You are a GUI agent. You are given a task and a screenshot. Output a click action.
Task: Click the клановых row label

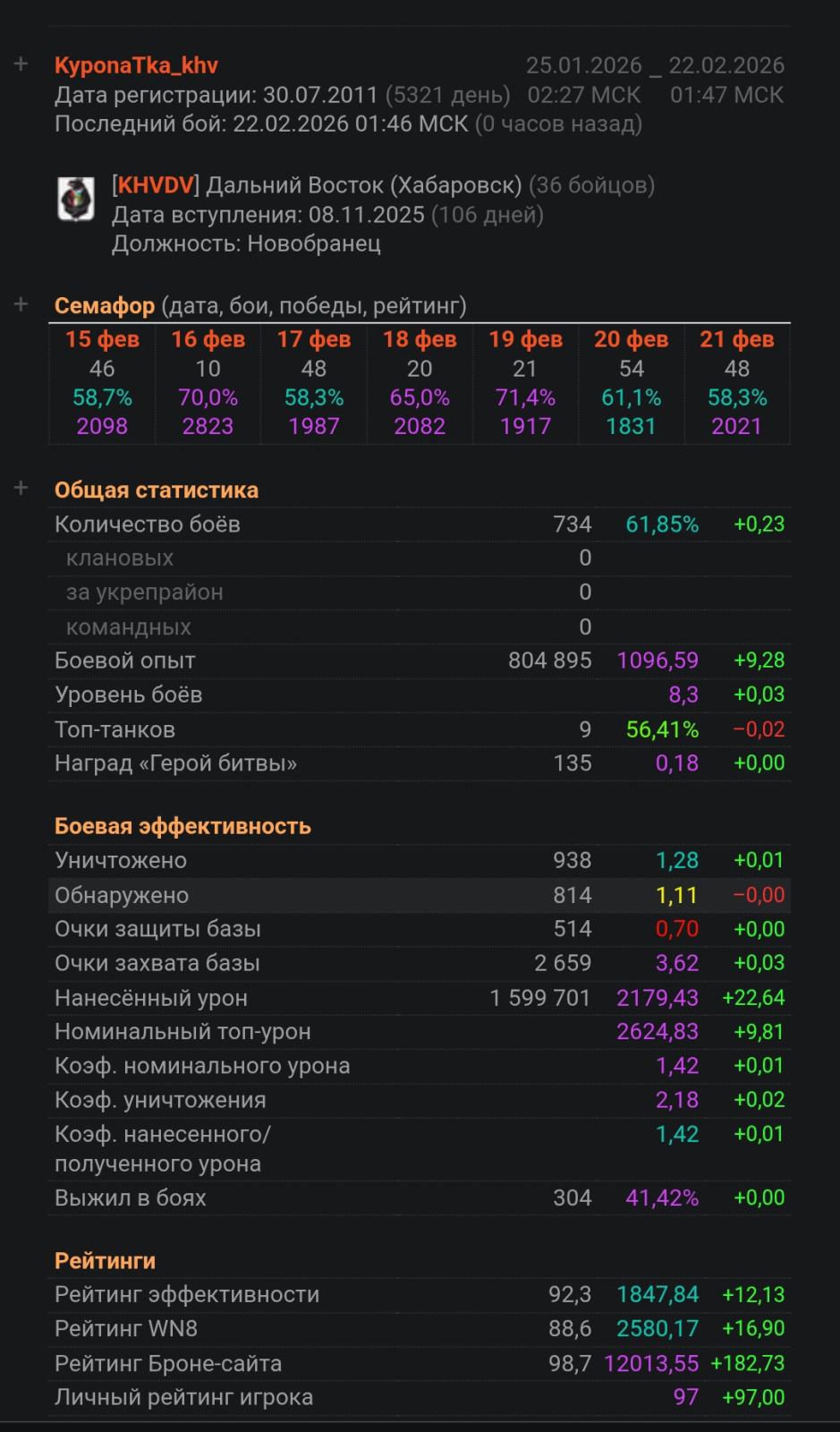[x=120, y=558]
